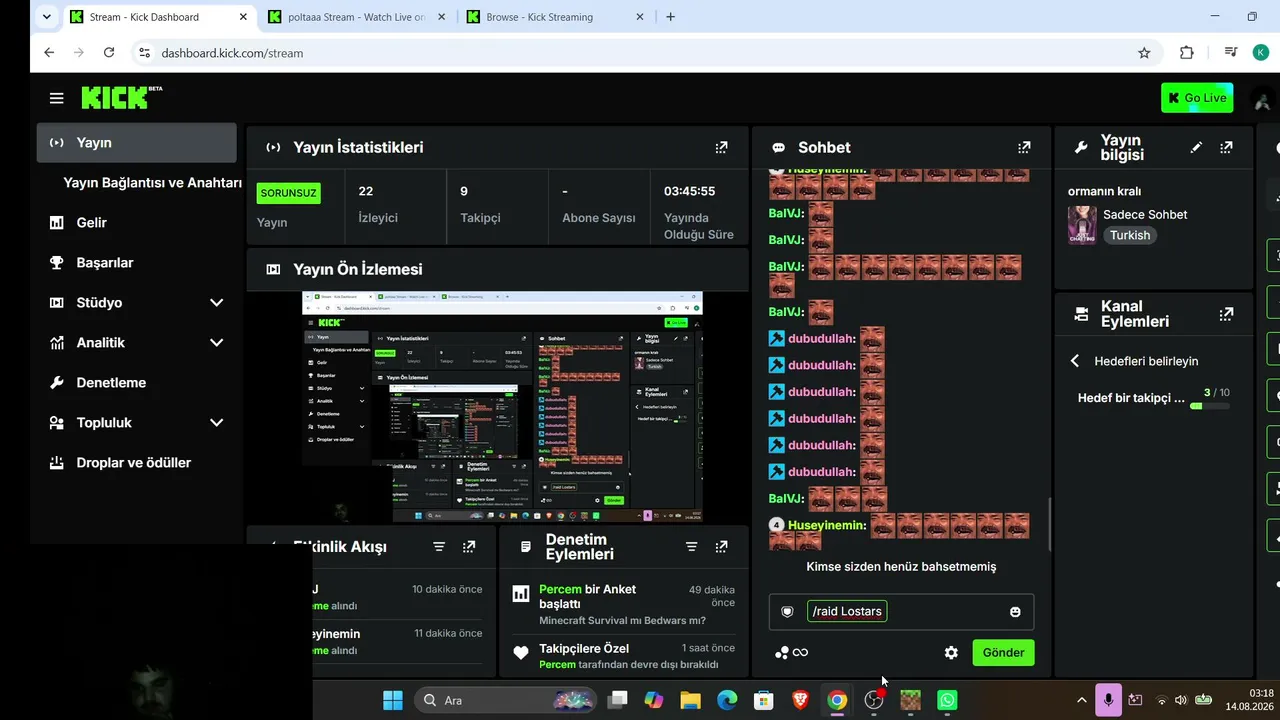Viewport: 1280px width, 720px height.
Task: Open chat settings gear
Action: point(951,653)
